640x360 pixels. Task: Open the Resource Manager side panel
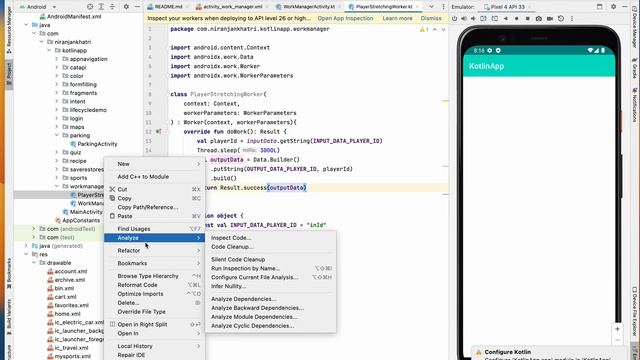pyautogui.click(x=9, y=30)
